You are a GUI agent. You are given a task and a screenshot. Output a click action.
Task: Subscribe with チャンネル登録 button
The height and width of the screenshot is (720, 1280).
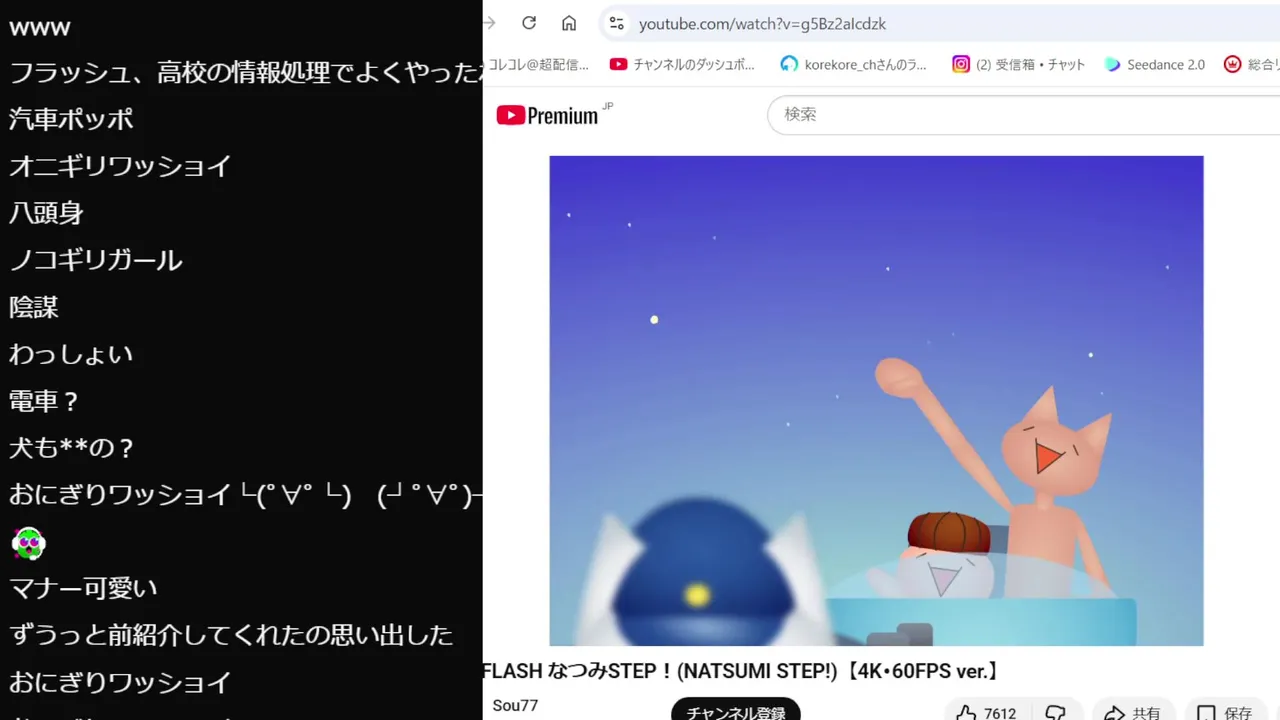(736, 710)
